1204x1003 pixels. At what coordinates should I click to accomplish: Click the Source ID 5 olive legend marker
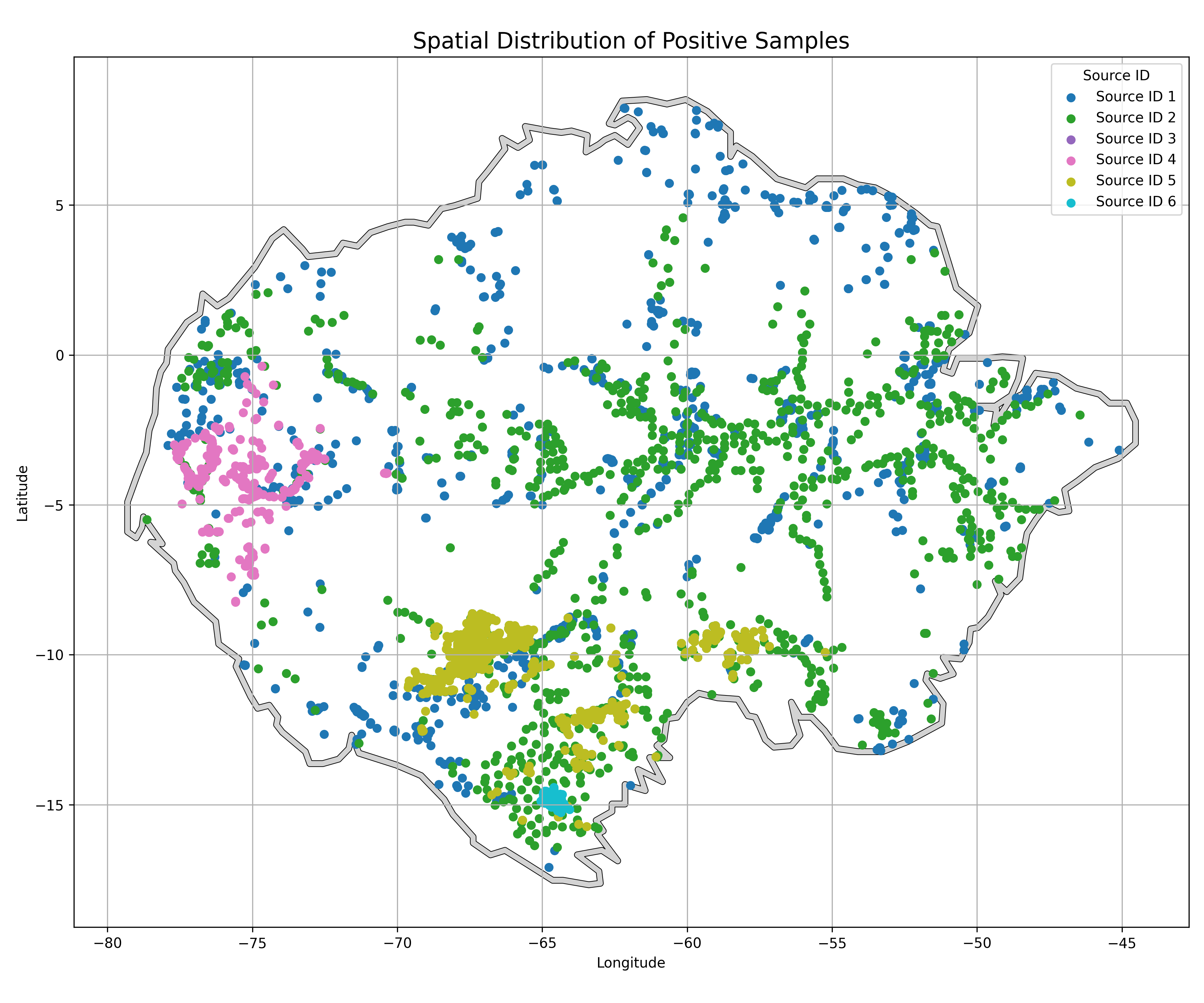point(1071,182)
